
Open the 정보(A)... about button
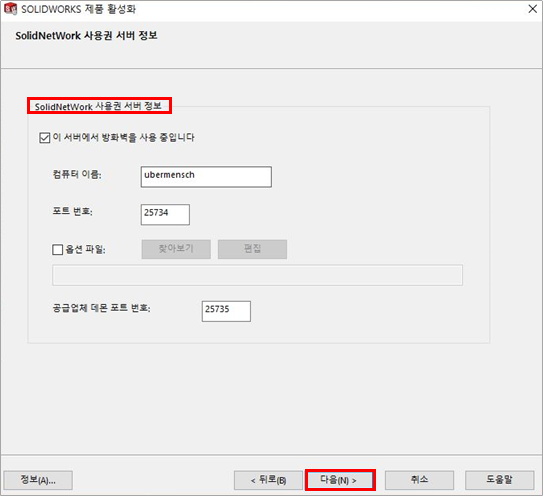[38, 480]
